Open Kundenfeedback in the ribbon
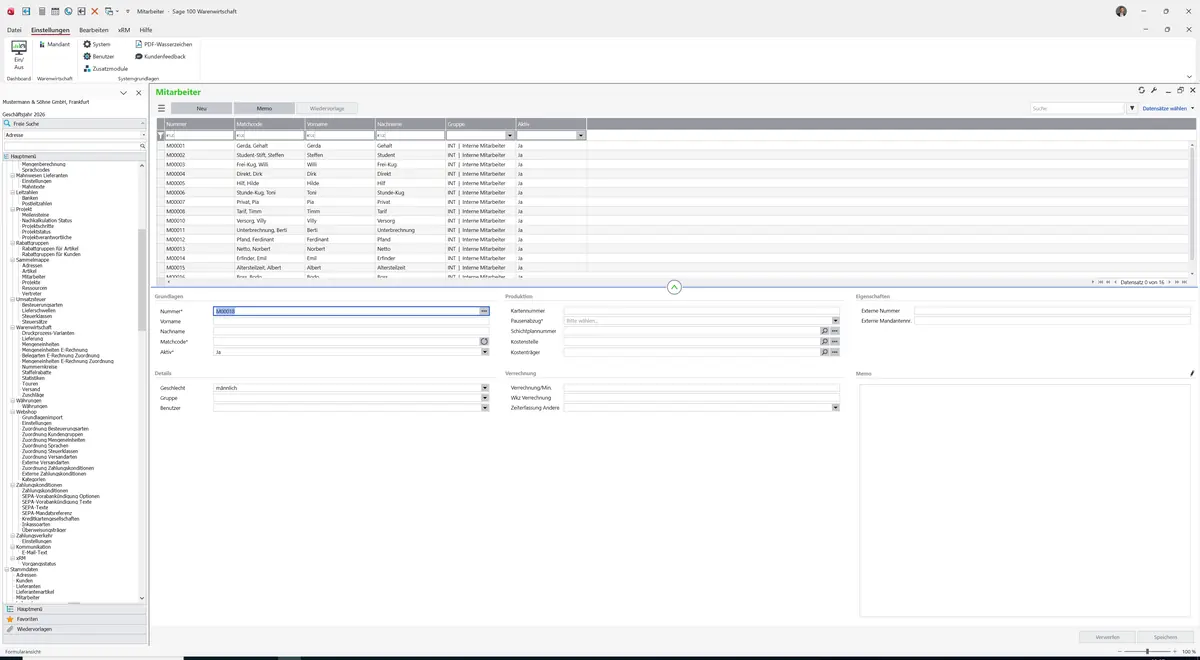The height and width of the screenshot is (660, 1200). tap(160, 56)
